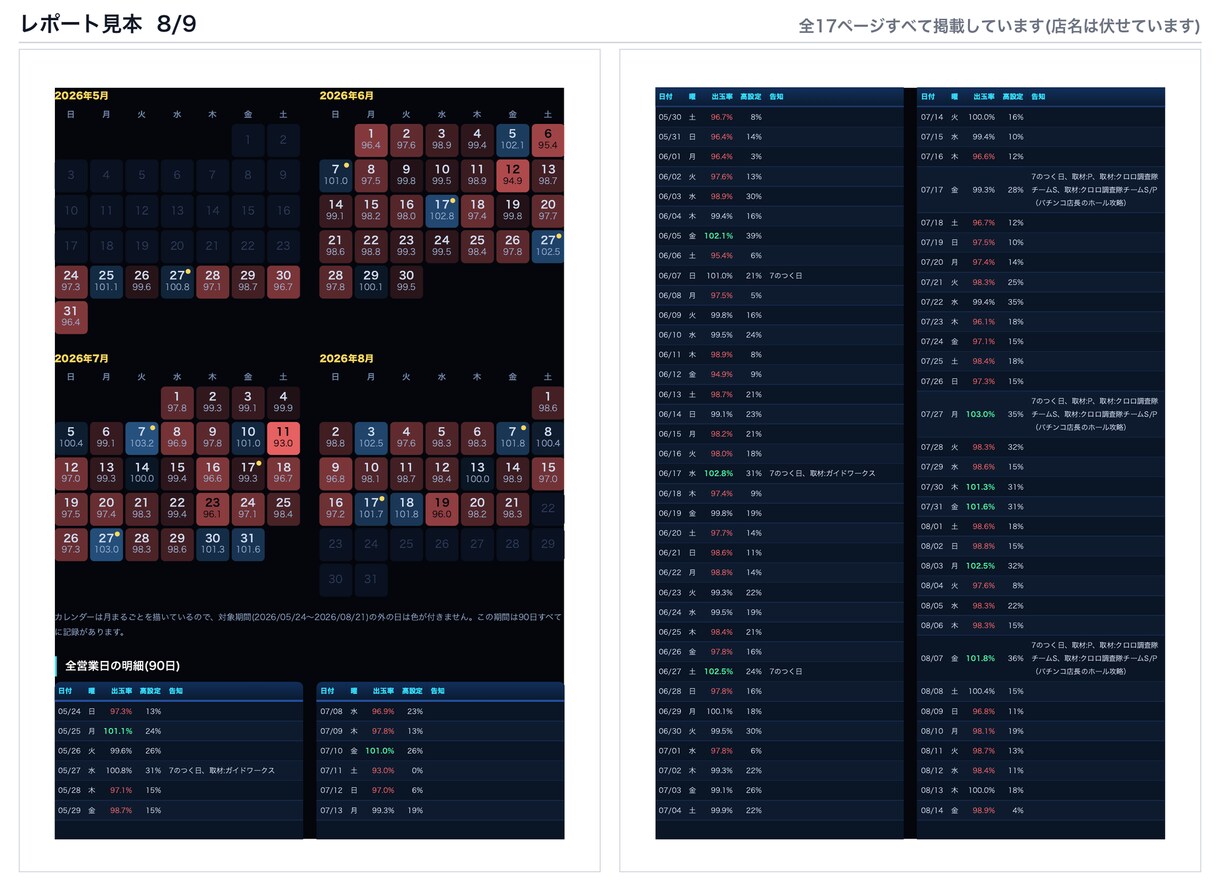Click the 06/05 table row with 102.1%
Image resolution: width=1220 pixels, height=891 pixels.
780,236
